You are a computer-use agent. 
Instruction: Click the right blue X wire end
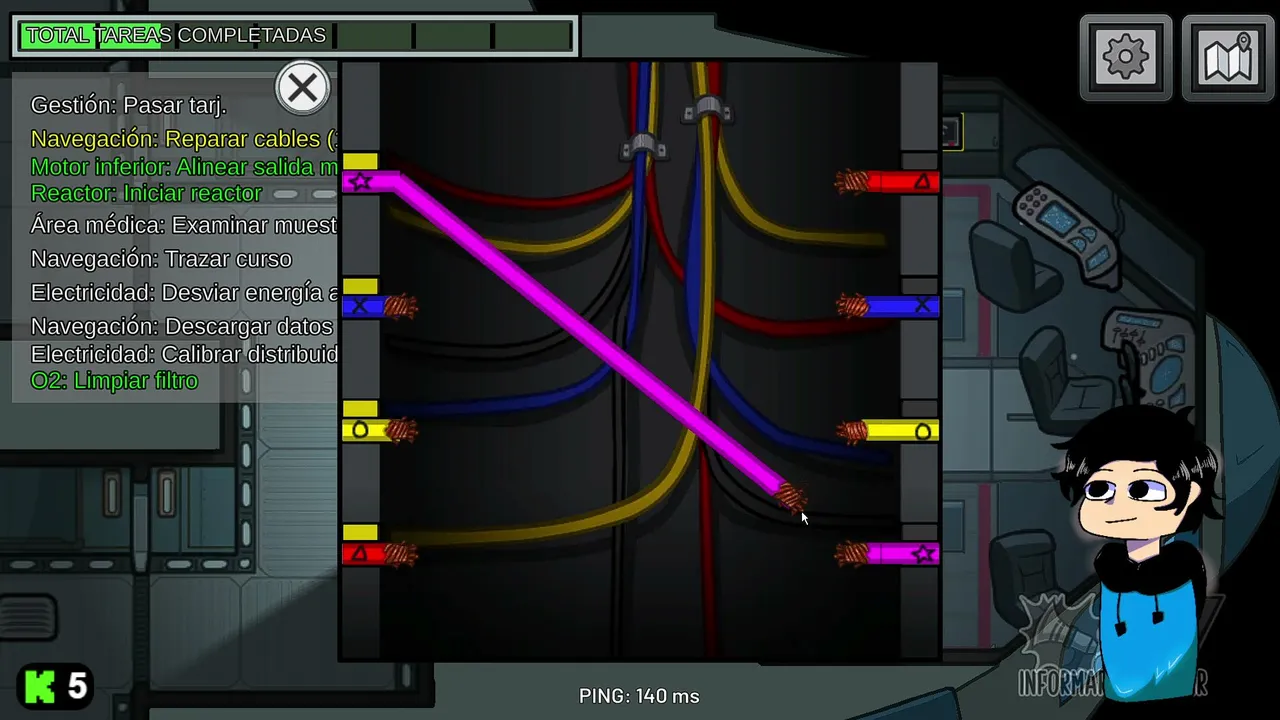tap(888, 306)
